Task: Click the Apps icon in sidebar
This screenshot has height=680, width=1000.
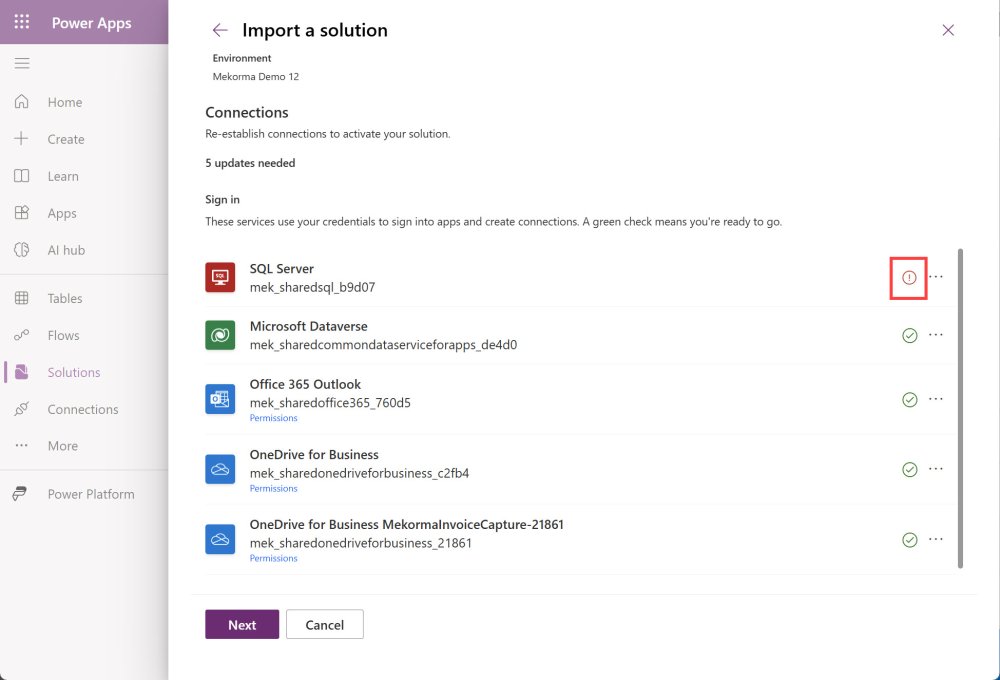Action: click(22, 212)
